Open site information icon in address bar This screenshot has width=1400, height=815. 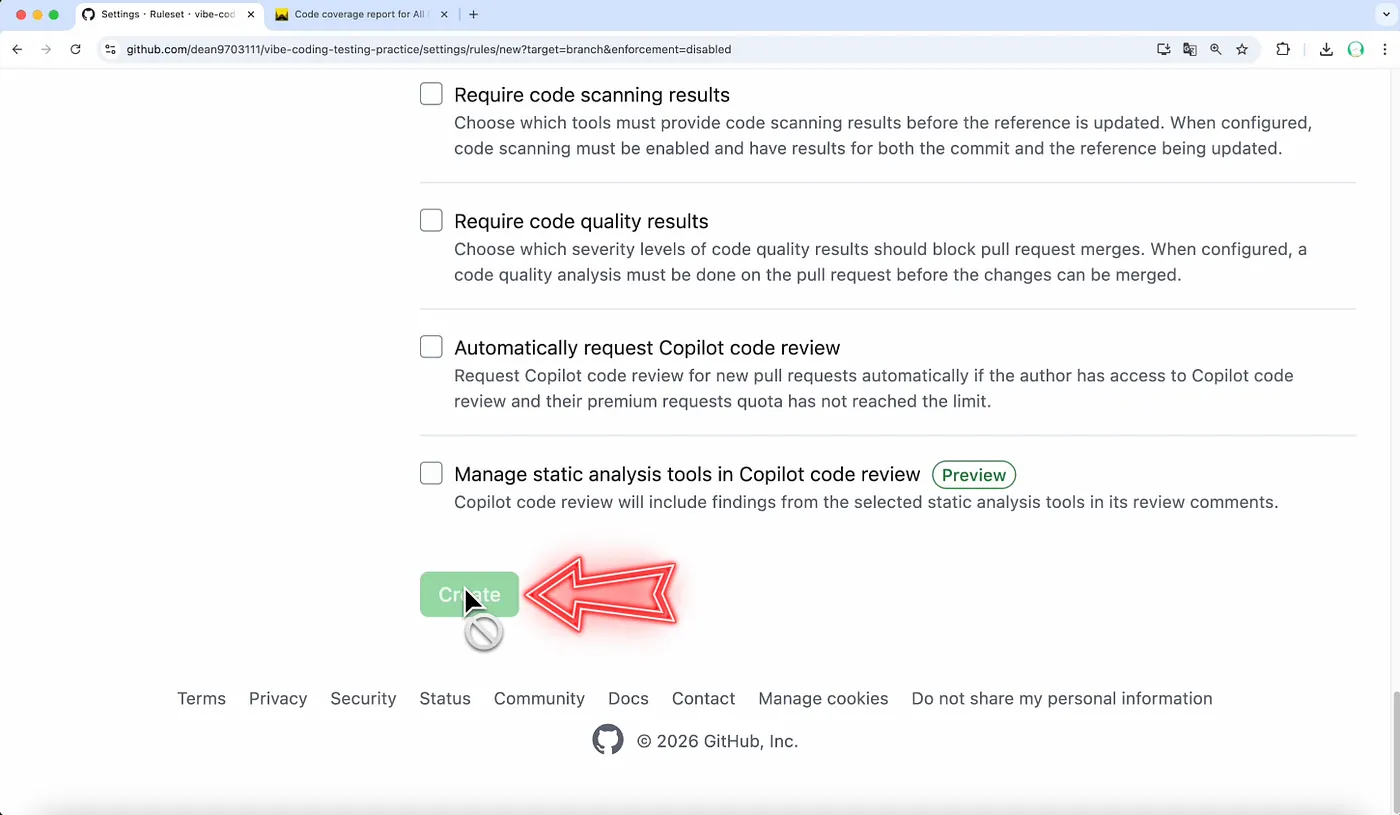[110, 49]
